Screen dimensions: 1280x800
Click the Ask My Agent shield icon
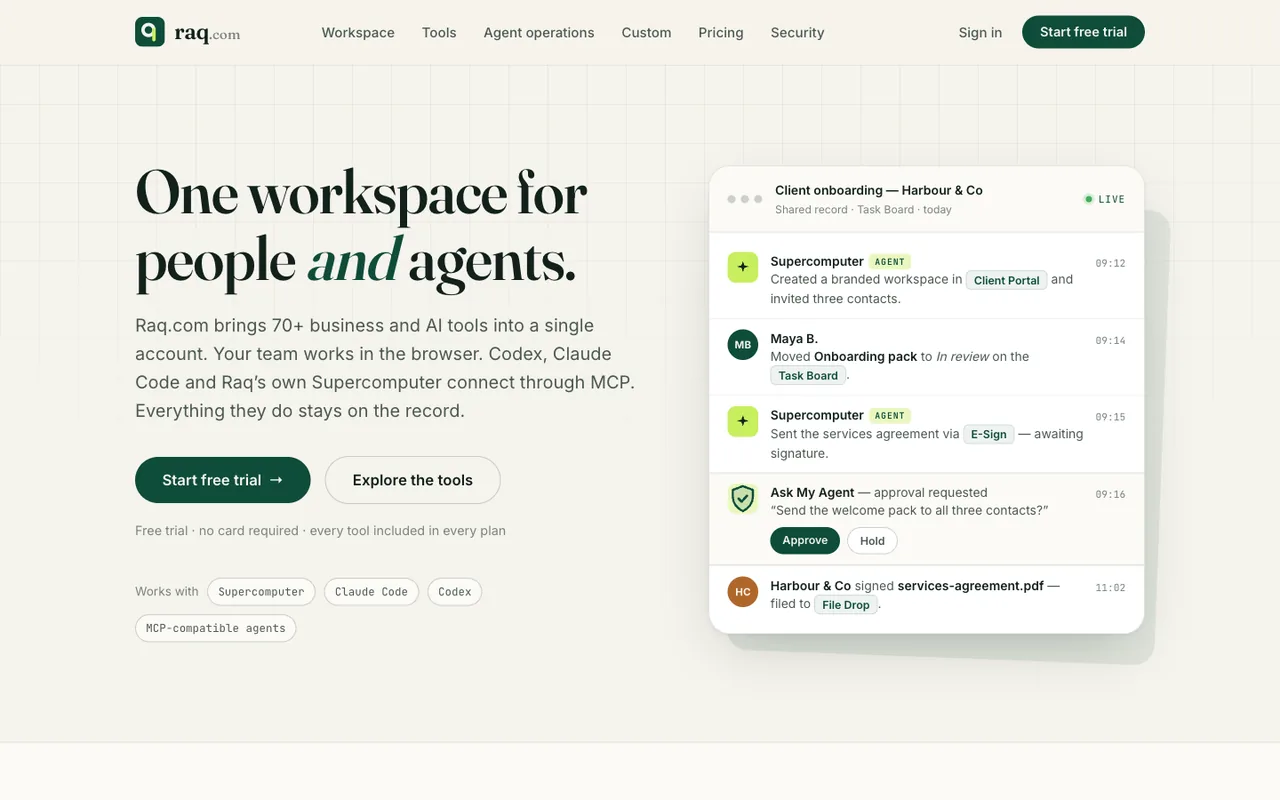pyautogui.click(x=743, y=498)
